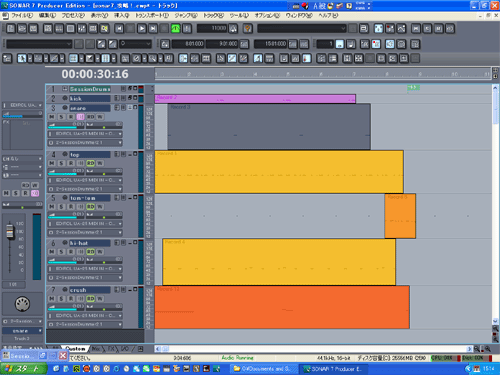Open the wide empty dropdown in top toolbar
The width and height of the screenshot is (500, 375).
pyautogui.click(x=302, y=29)
